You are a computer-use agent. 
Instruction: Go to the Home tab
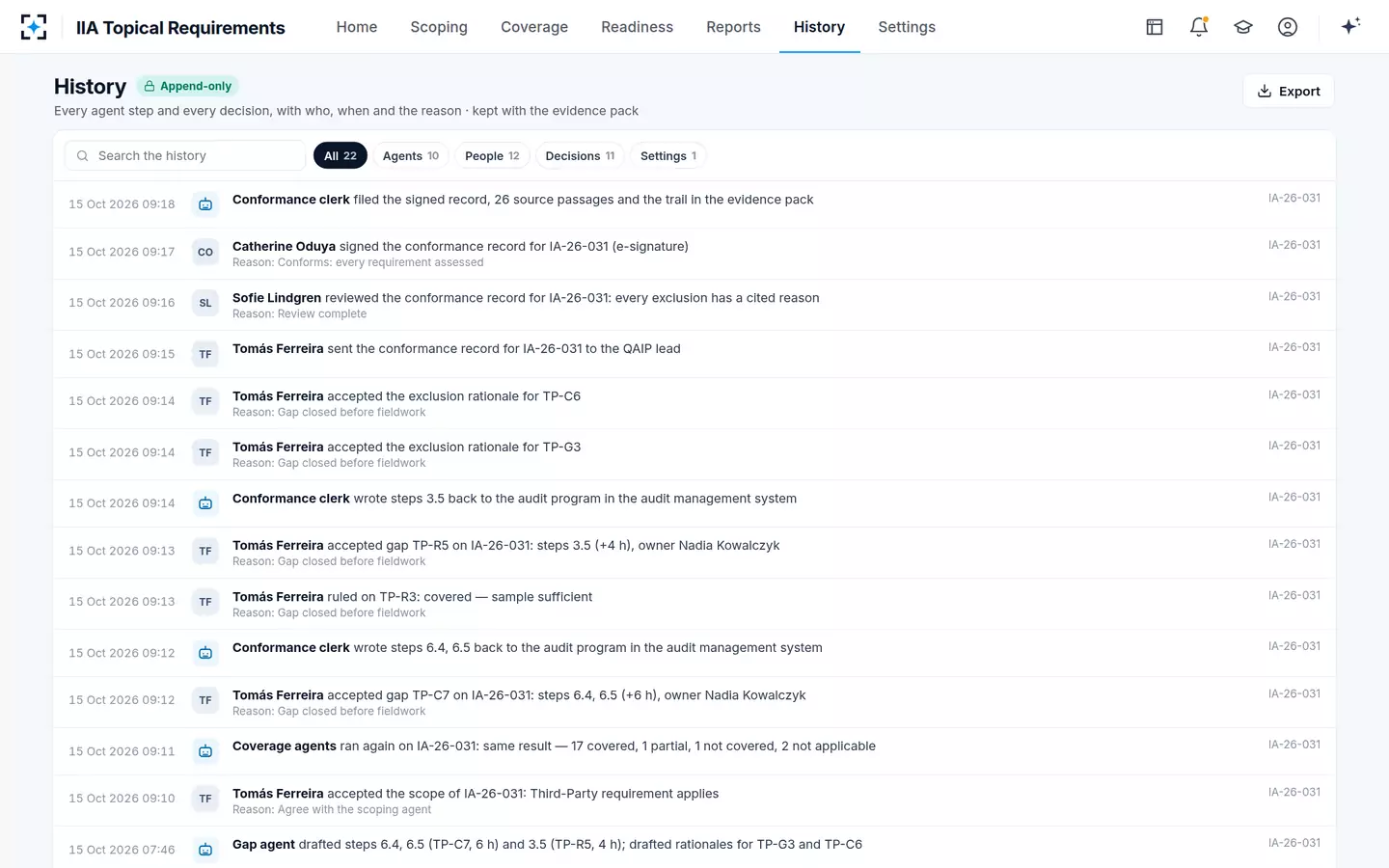click(357, 27)
